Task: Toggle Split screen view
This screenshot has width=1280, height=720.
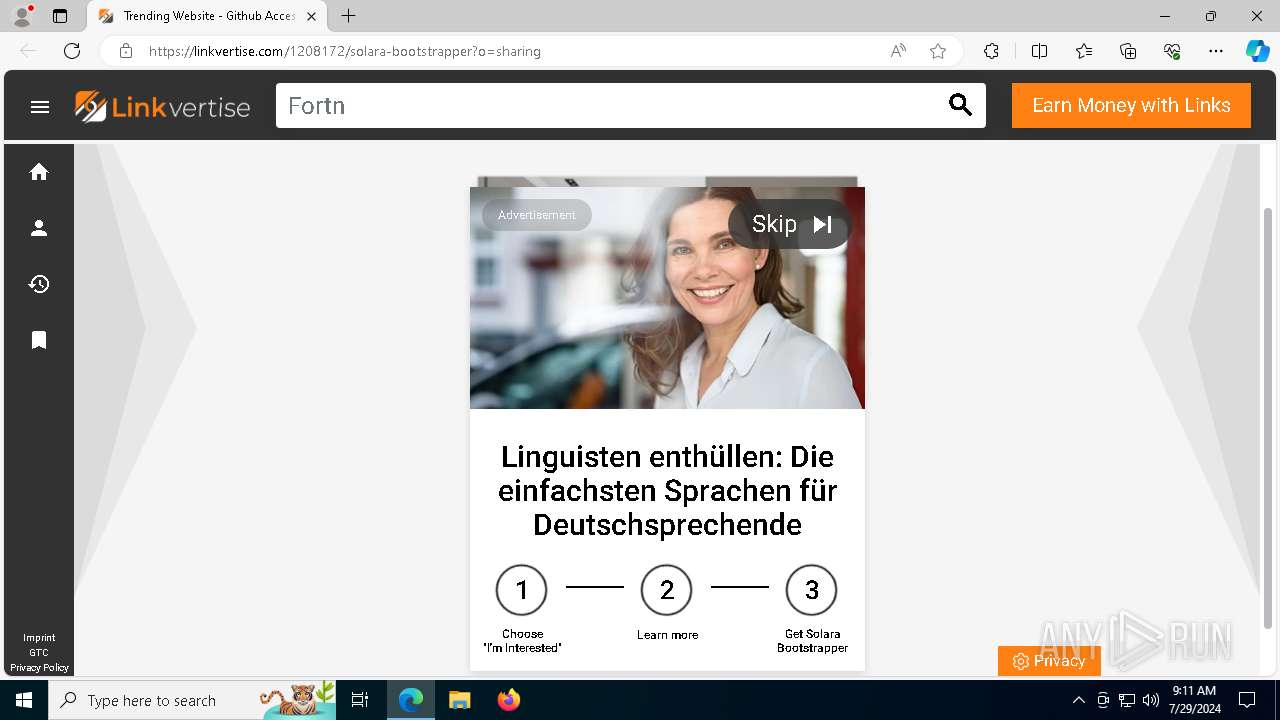Action: (x=1039, y=51)
